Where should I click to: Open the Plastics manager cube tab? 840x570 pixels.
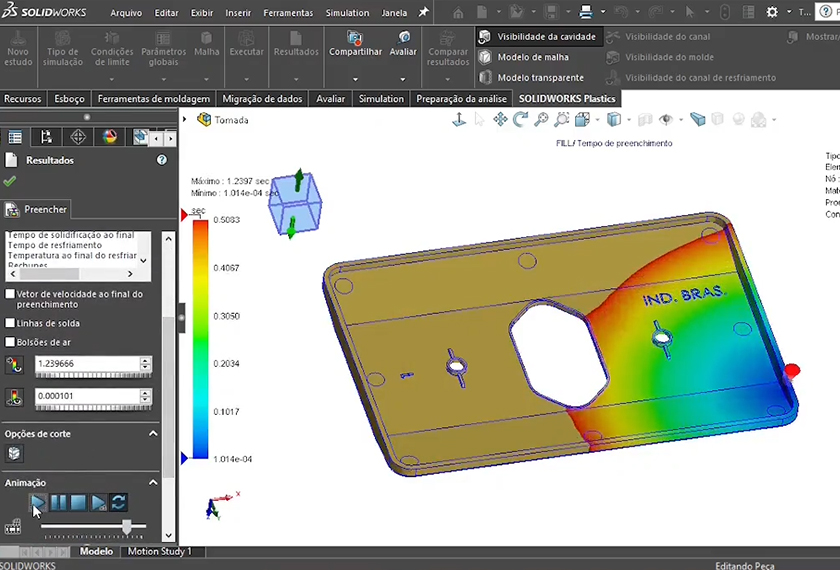tap(140, 137)
